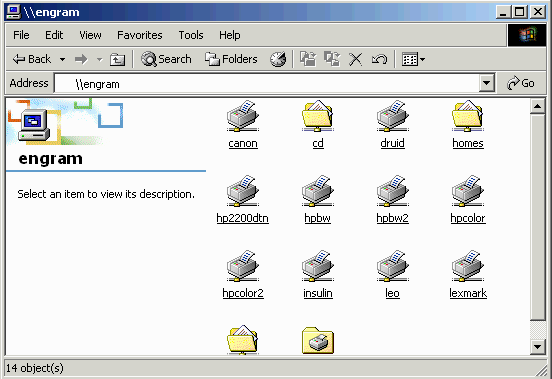The image size is (552, 379).
Task: Open the cd shared folder icon
Action: point(318,116)
